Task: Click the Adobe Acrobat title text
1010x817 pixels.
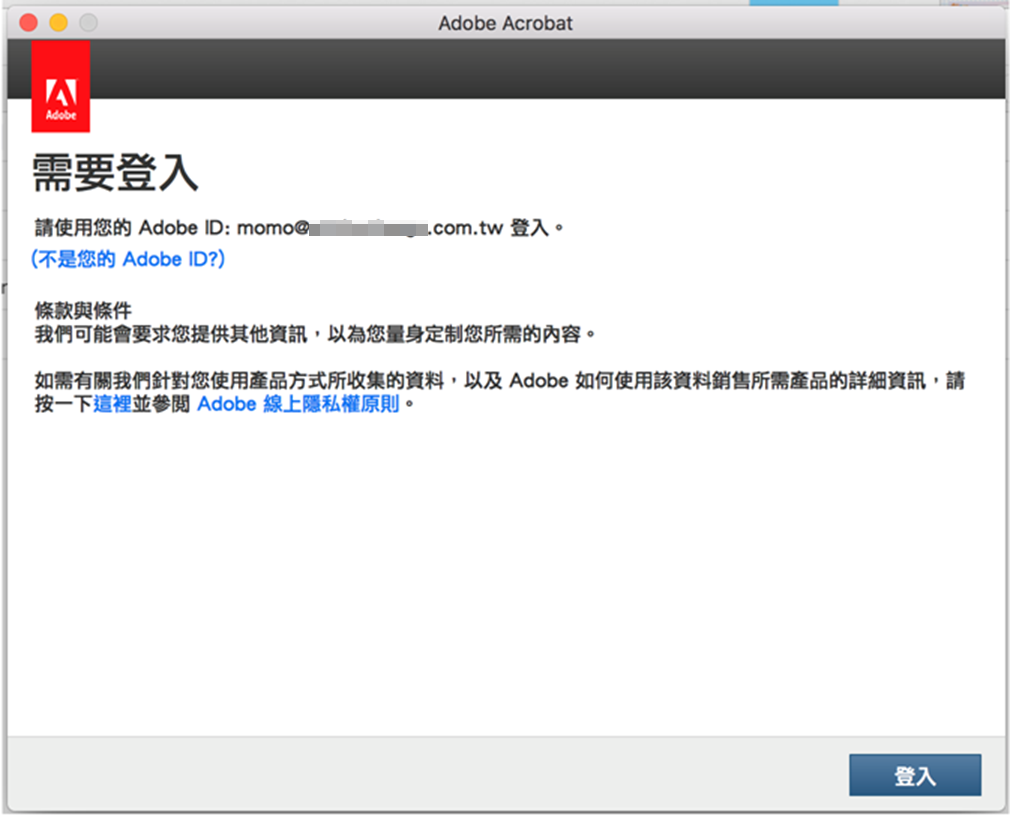Action: [x=506, y=23]
